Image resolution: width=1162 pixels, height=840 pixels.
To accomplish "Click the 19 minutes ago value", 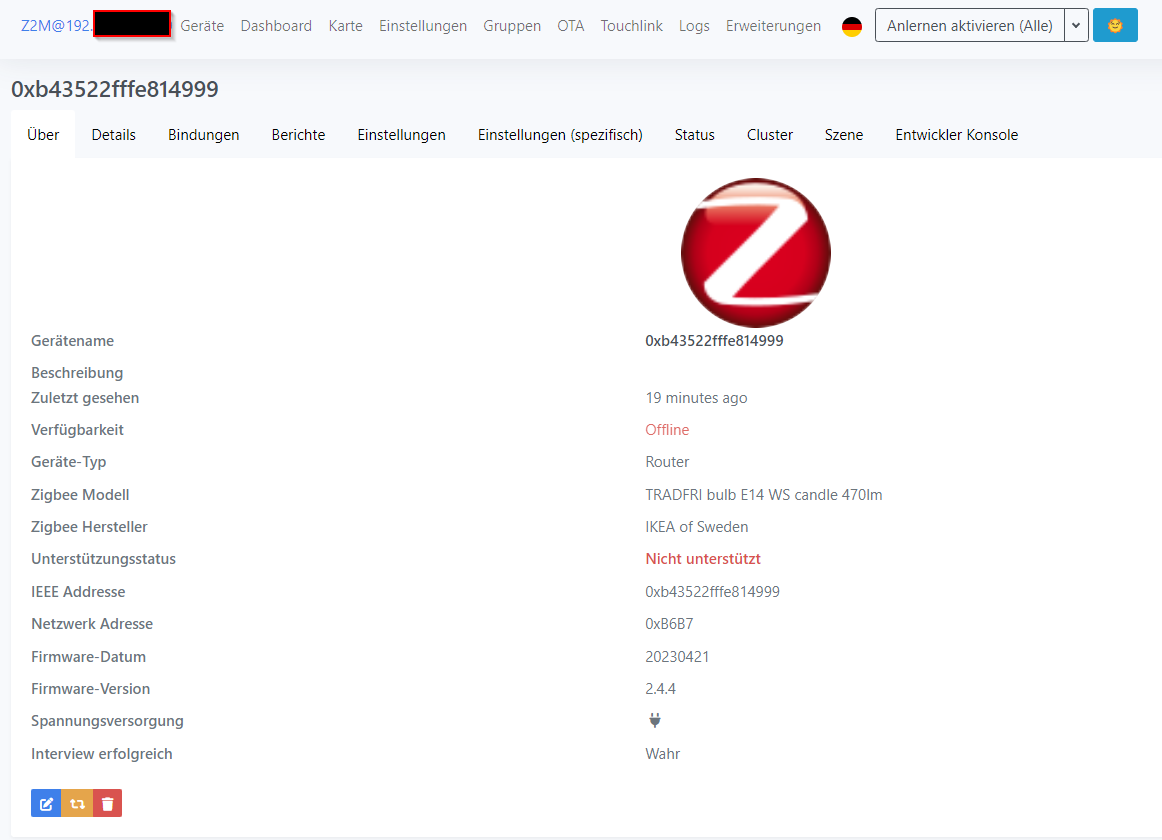I will [x=697, y=398].
